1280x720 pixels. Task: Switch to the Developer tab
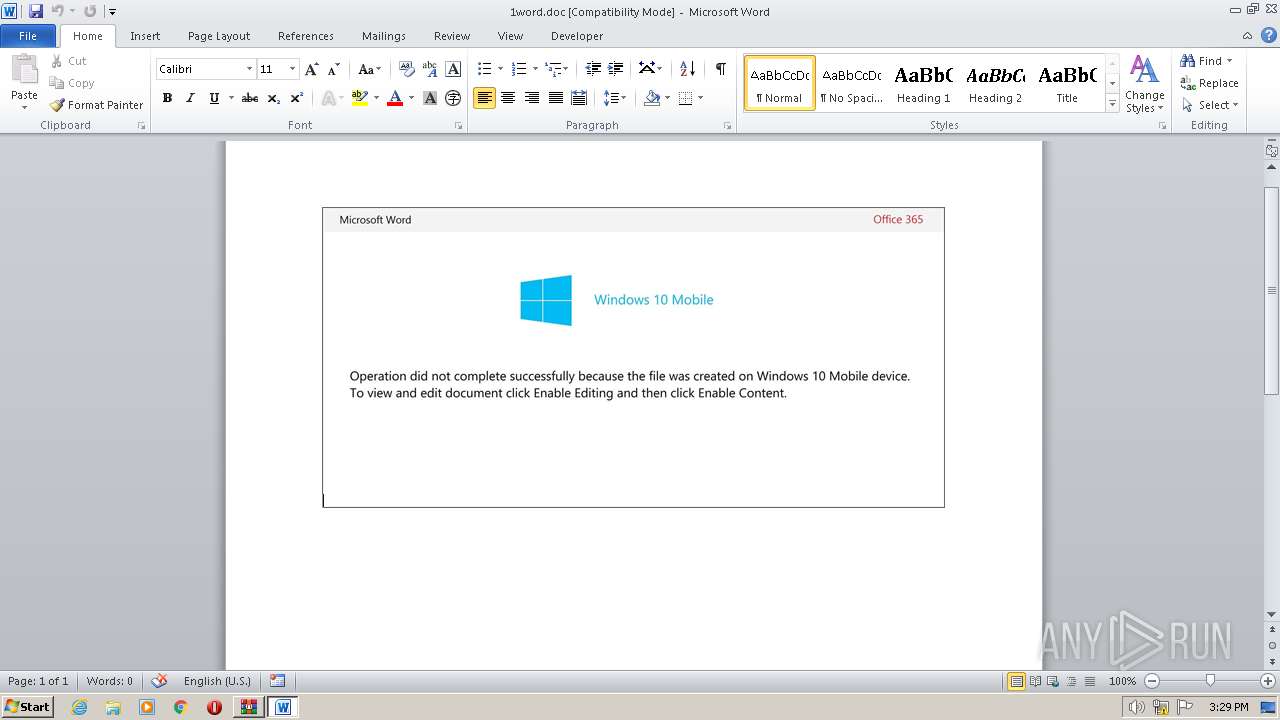click(x=577, y=36)
